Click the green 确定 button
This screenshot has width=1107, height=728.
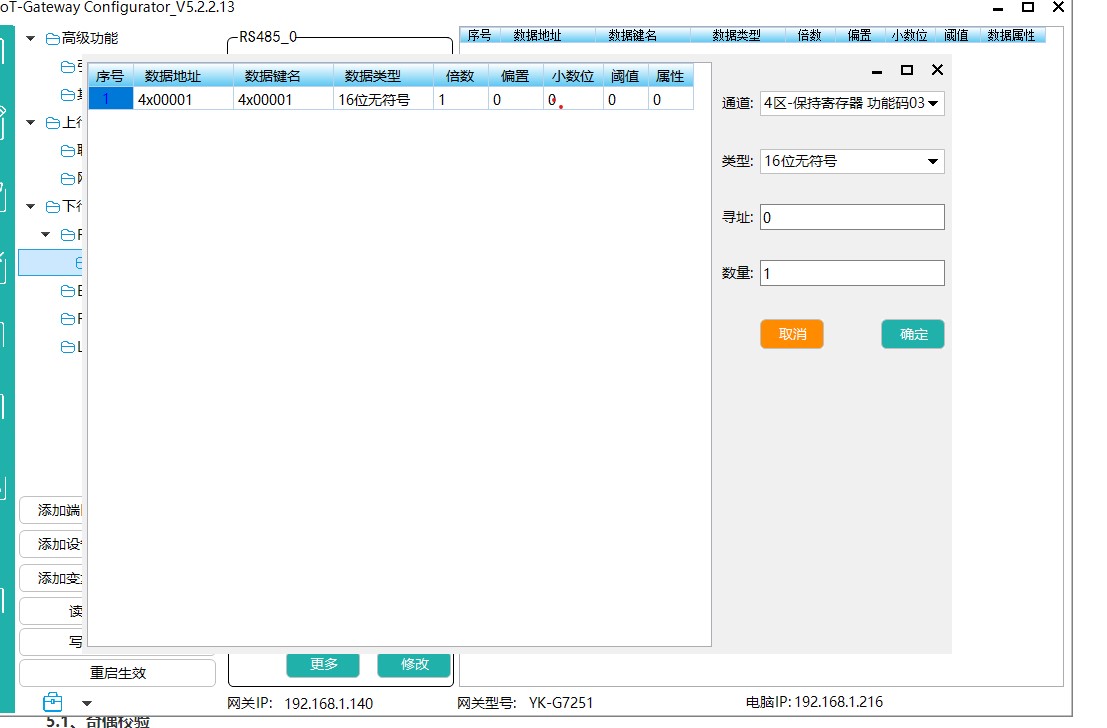(x=913, y=334)
